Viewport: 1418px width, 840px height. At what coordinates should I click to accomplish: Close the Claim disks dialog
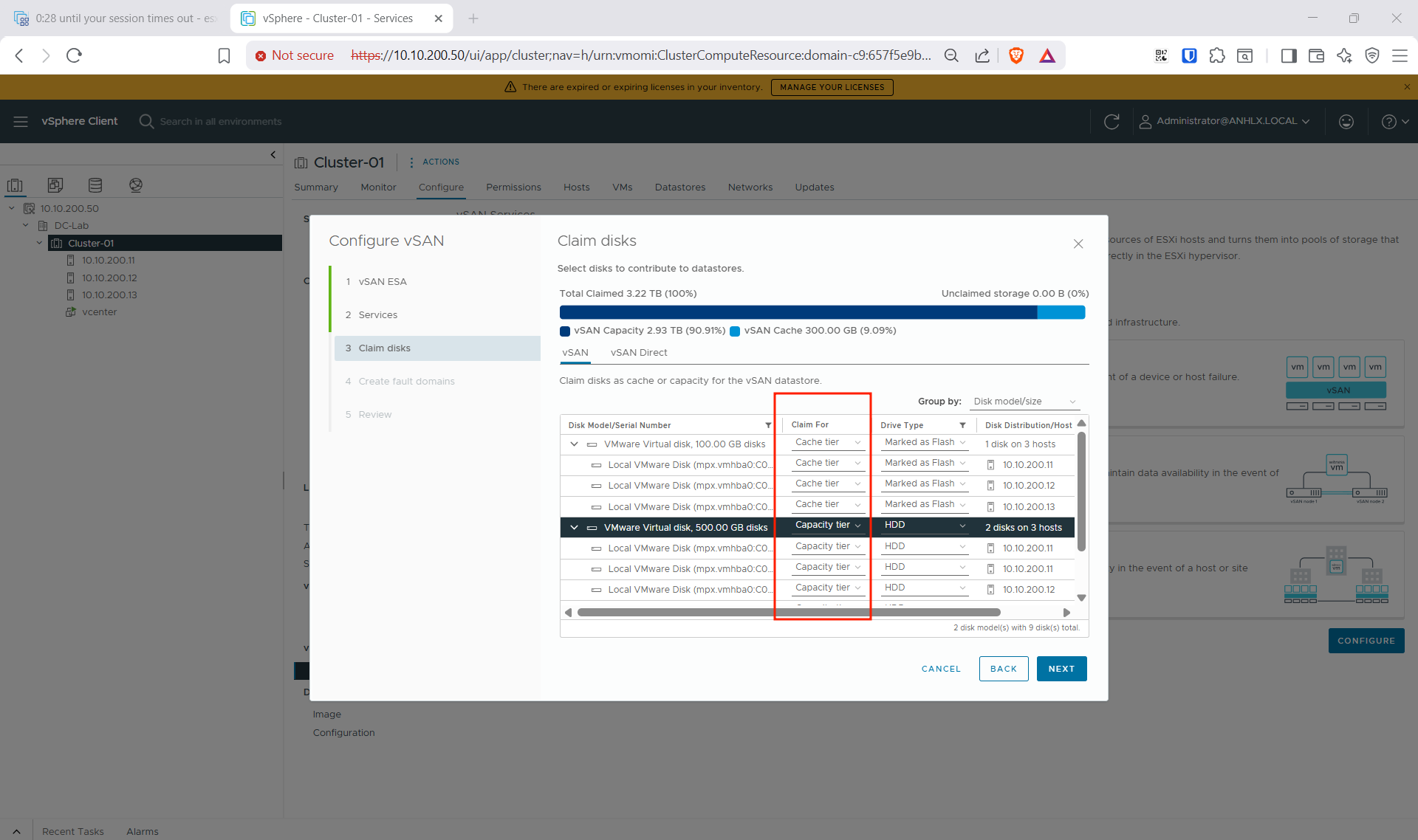coord(1078,244)
